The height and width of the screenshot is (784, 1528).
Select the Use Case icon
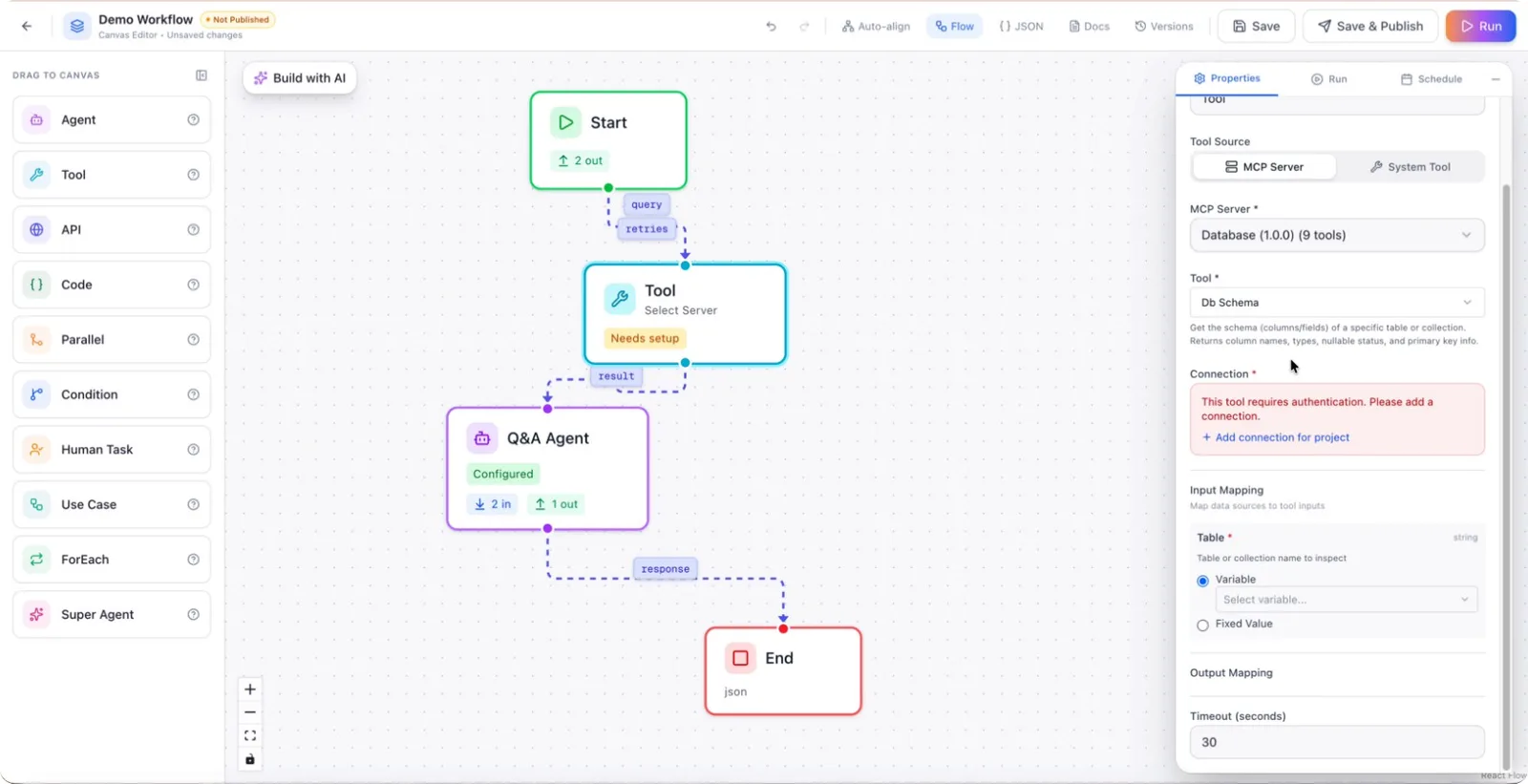point(36,504)
